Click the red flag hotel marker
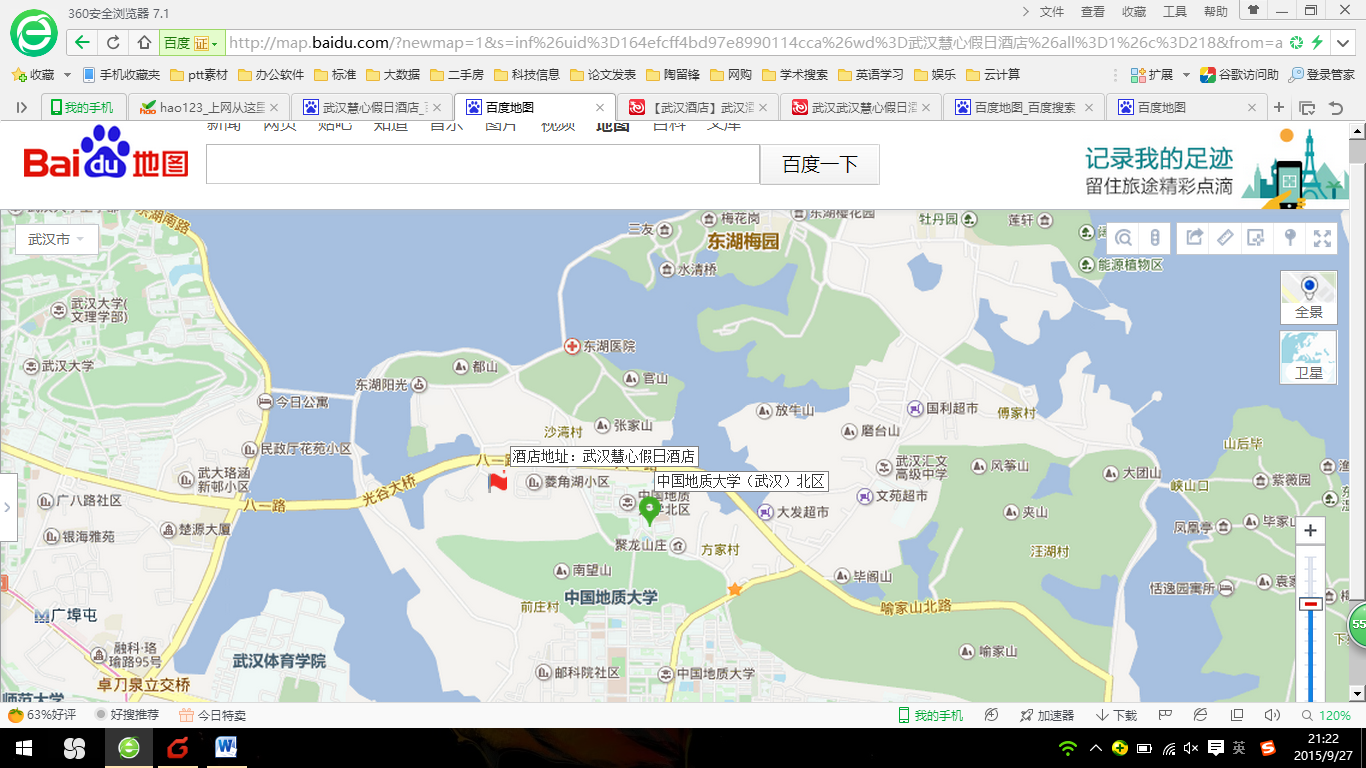Screen dimensions: 1366x768 click(x=497, y=483)
